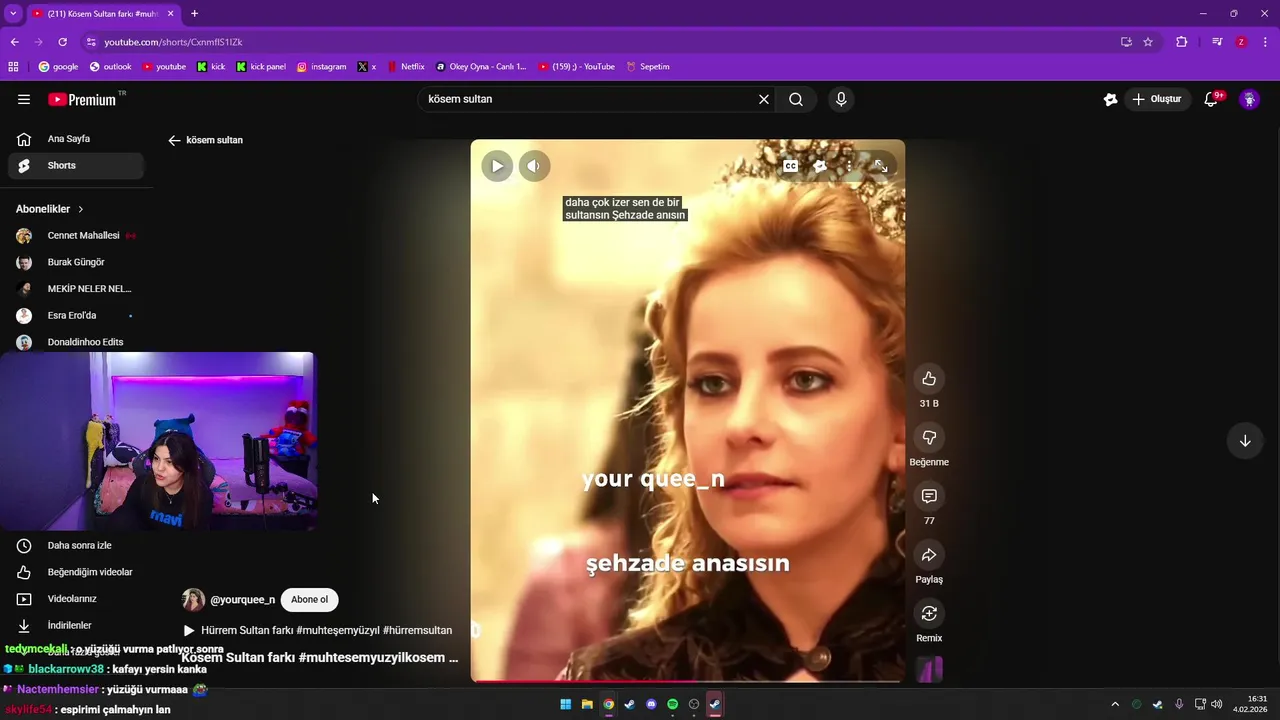This screenshot has height=720, width=1280.
Task: Open File Explorer from taskbar
Action: 587,704
